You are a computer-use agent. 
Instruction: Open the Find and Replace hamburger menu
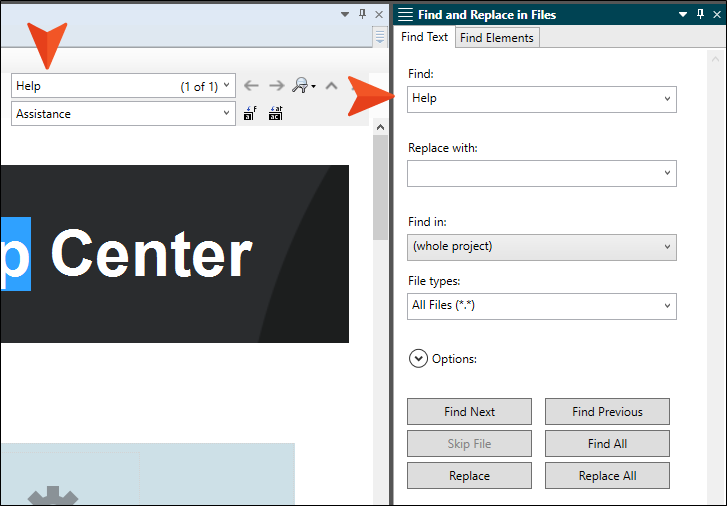[x=405, y=14]
